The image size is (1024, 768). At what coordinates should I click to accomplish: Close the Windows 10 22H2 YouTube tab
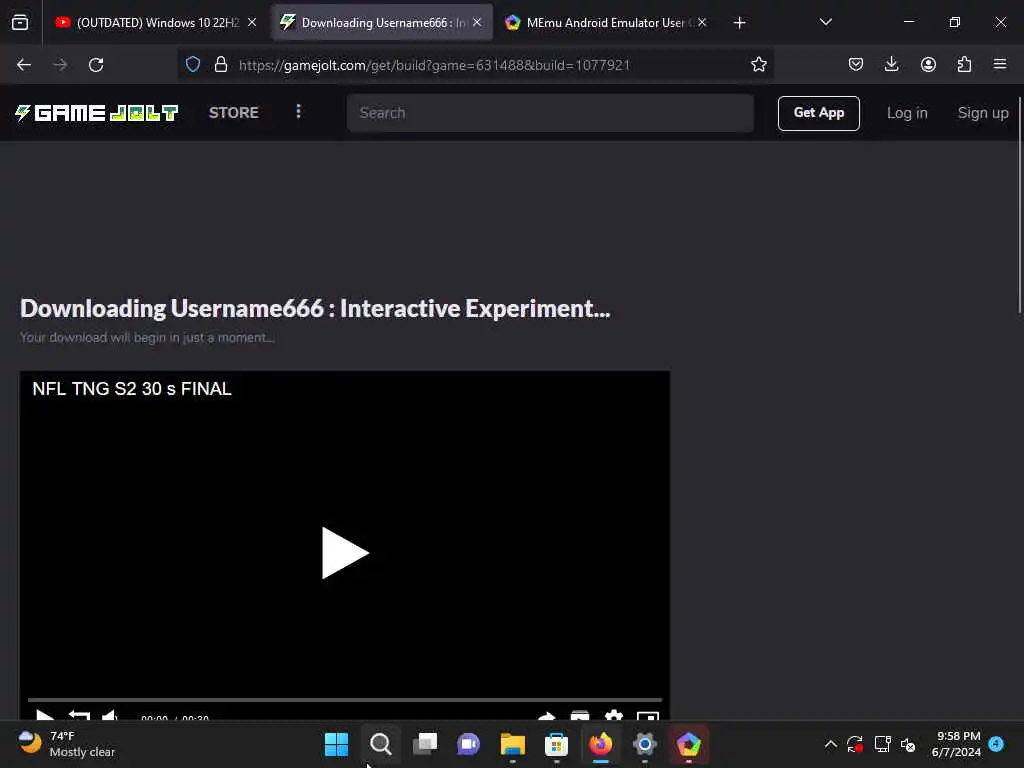(252, 22)
